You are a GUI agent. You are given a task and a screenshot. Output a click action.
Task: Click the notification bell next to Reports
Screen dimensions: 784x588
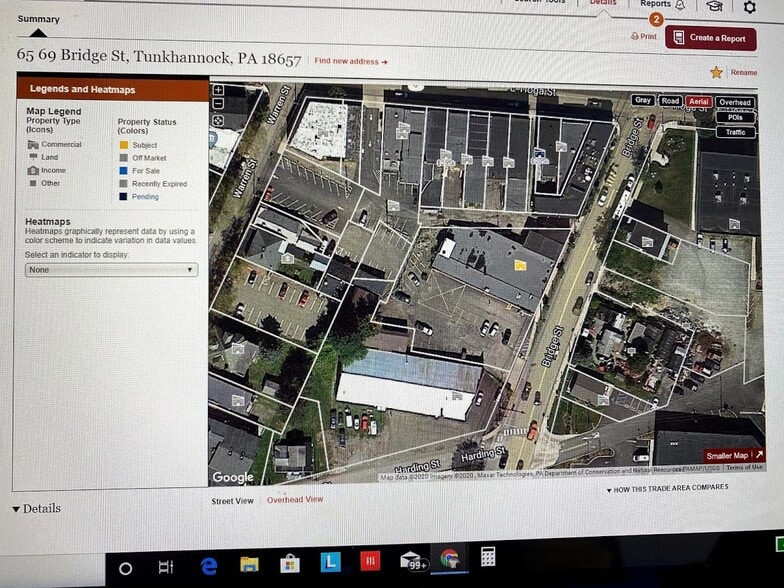point(680,5)
